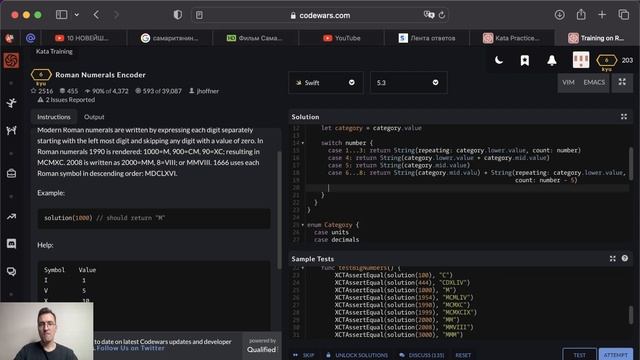Image resolution: width=640 pixels, height=360 pixels.
Task: Open the discussions chat icon in sidebar
Action: (11, 271)
